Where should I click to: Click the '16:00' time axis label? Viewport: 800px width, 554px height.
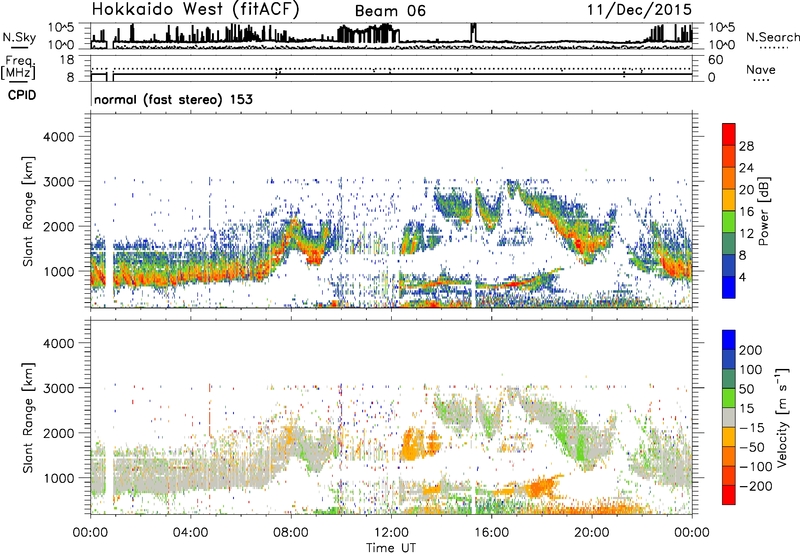pos(491,533)
